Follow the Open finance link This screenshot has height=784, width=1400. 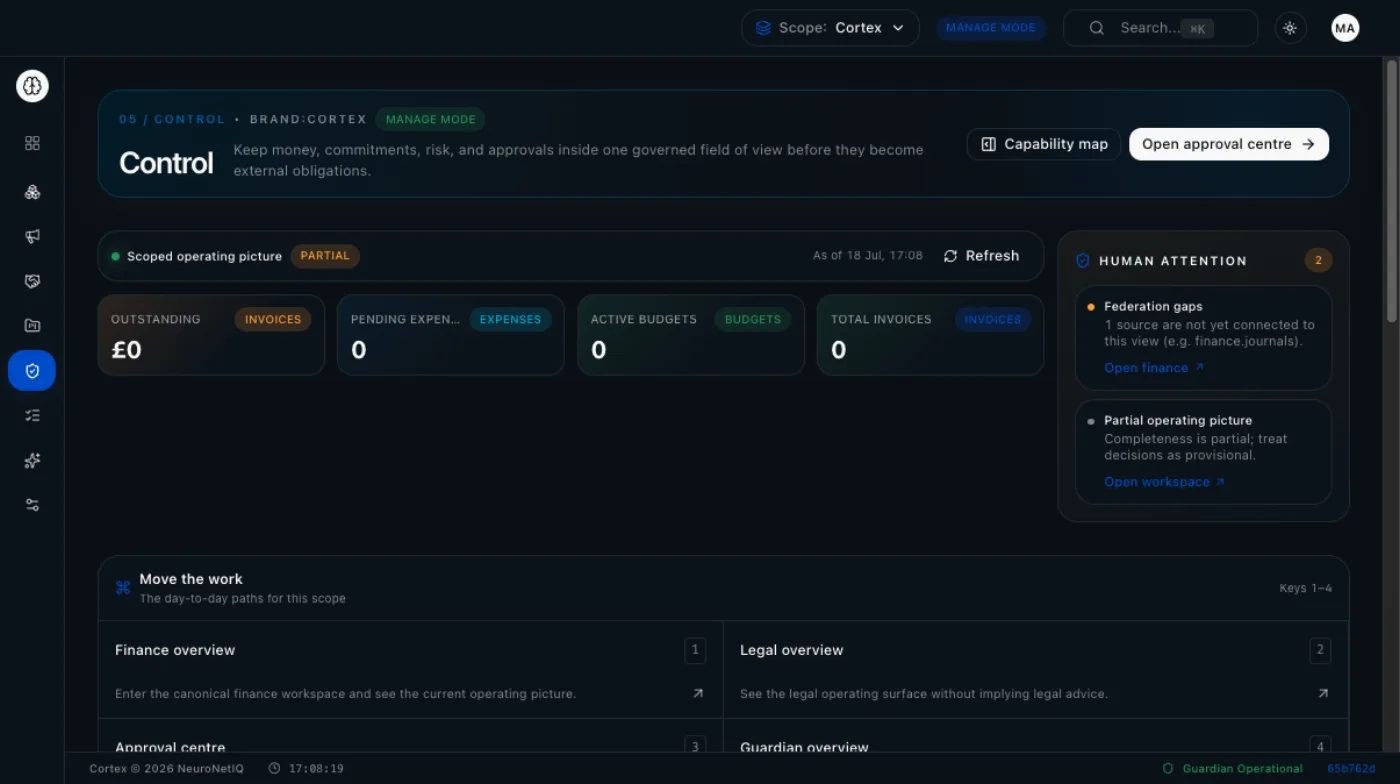[x=1154, y=368]
